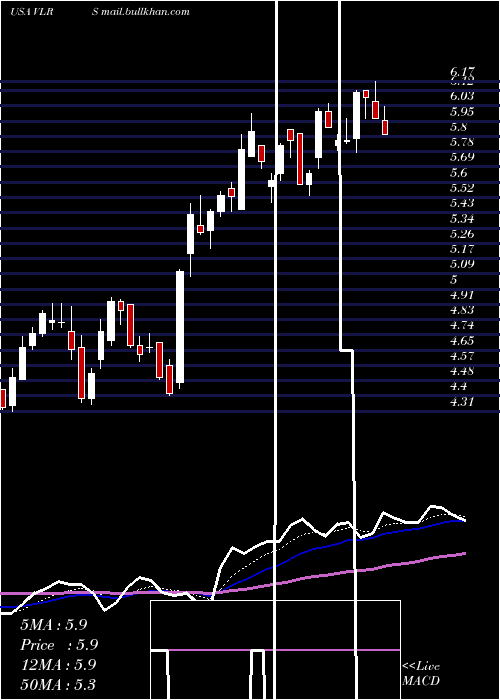Click the 5.52 price axis label
Screen dimensions: 500x700
click(462, 188)
